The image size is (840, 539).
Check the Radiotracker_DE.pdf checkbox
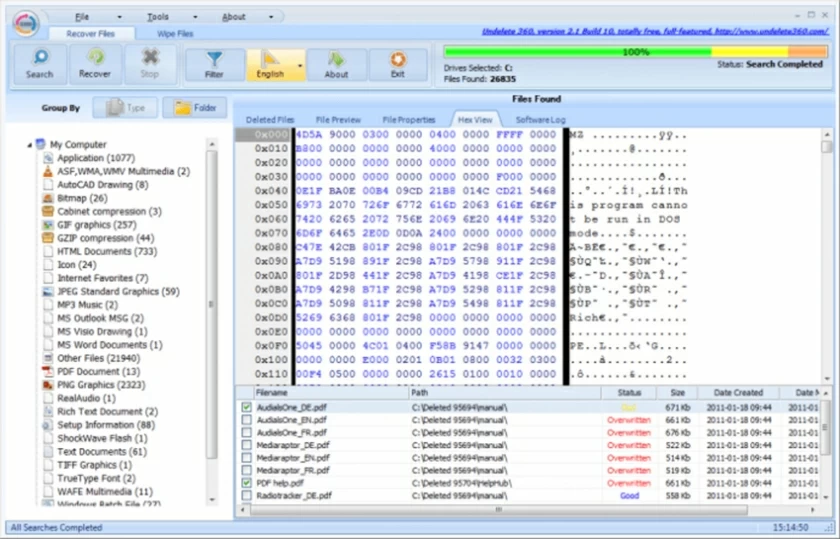[246, 496]
